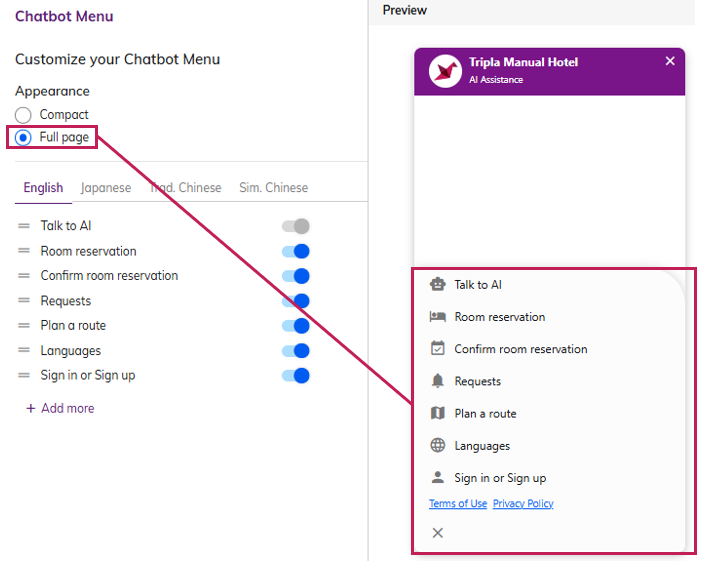Toggle the Talk to AI switch
This screenshot has width=703, height=562.
coord(296,227)
